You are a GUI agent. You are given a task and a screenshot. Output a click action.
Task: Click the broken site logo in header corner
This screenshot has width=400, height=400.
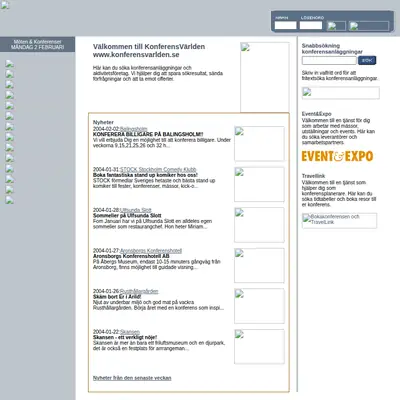click(5, 5)
